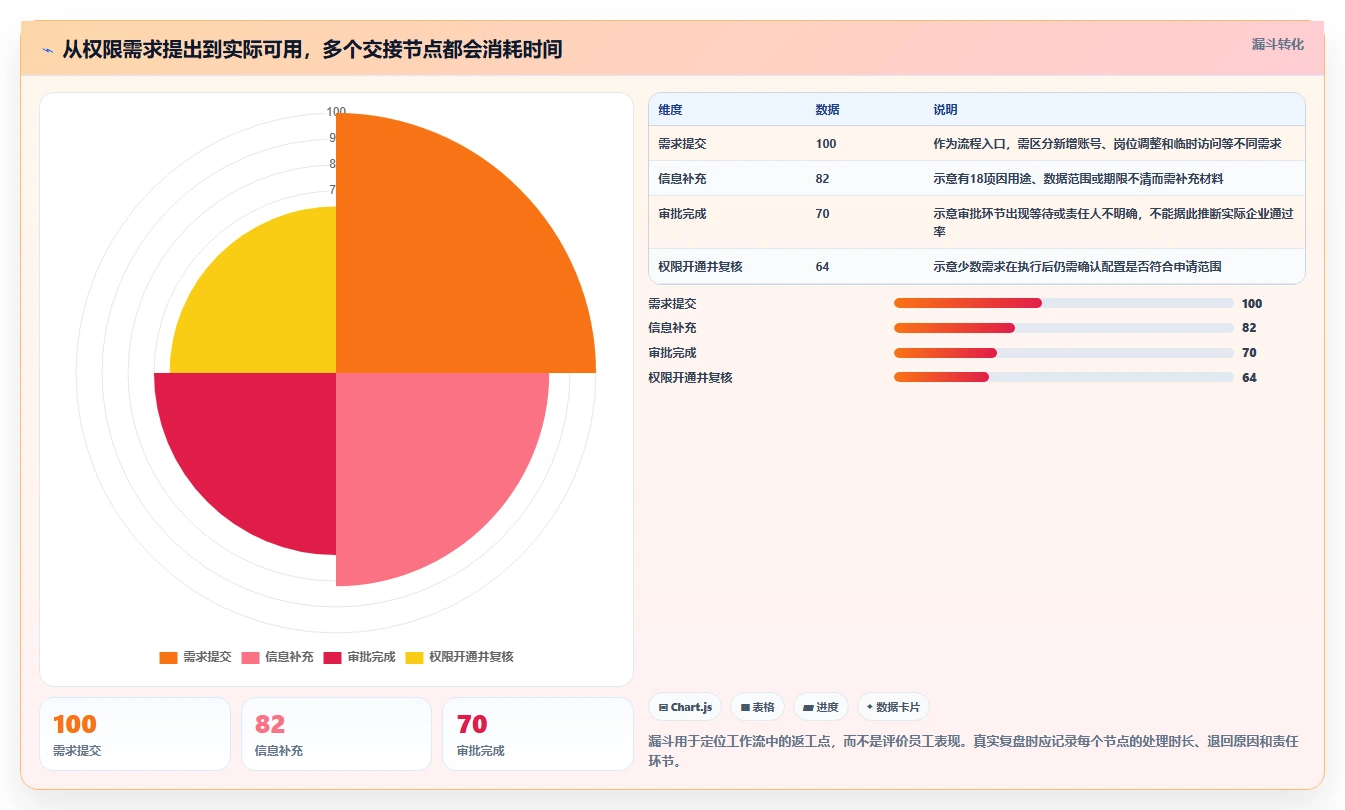Click the 审批完成 progress bar
This screenshot has width=1345, height=810.
pyautogui.click(x=1063, y=353)
